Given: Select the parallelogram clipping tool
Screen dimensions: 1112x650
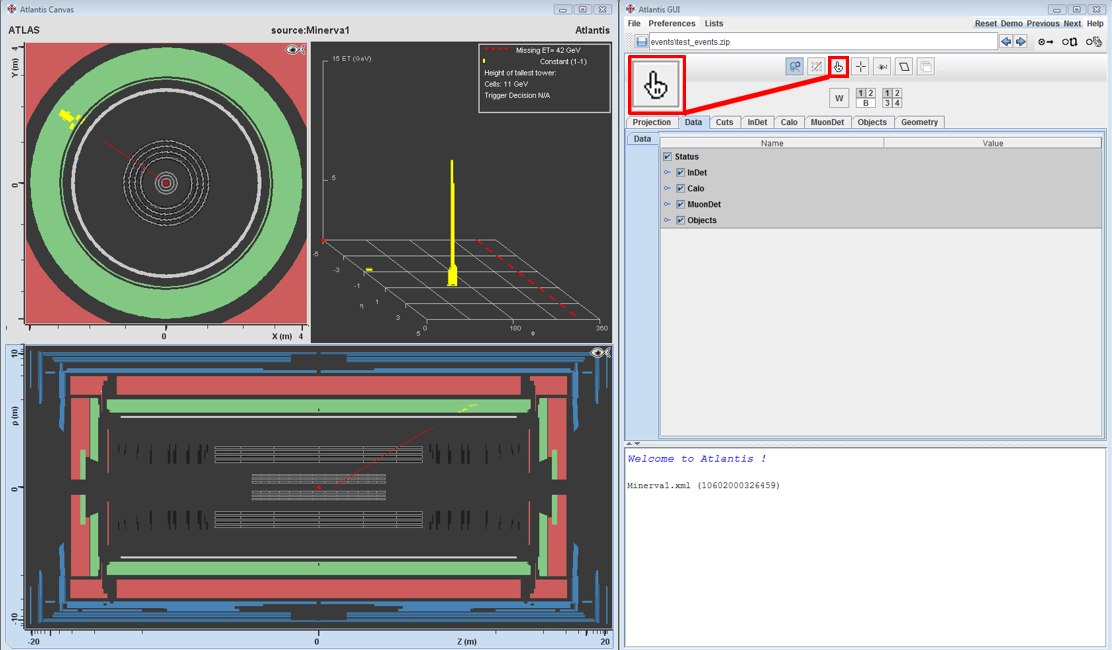Looking at the screenshot, I should (904, 67).
